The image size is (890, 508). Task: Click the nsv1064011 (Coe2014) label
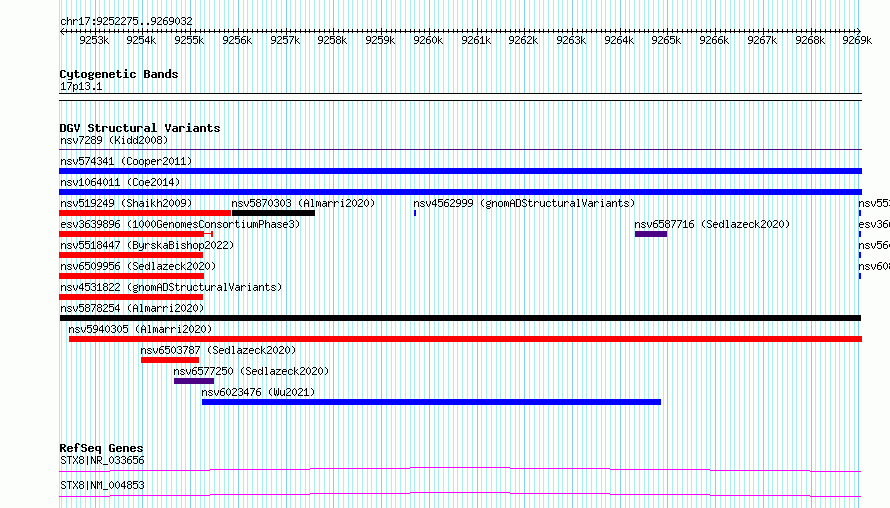click(120, 182)
